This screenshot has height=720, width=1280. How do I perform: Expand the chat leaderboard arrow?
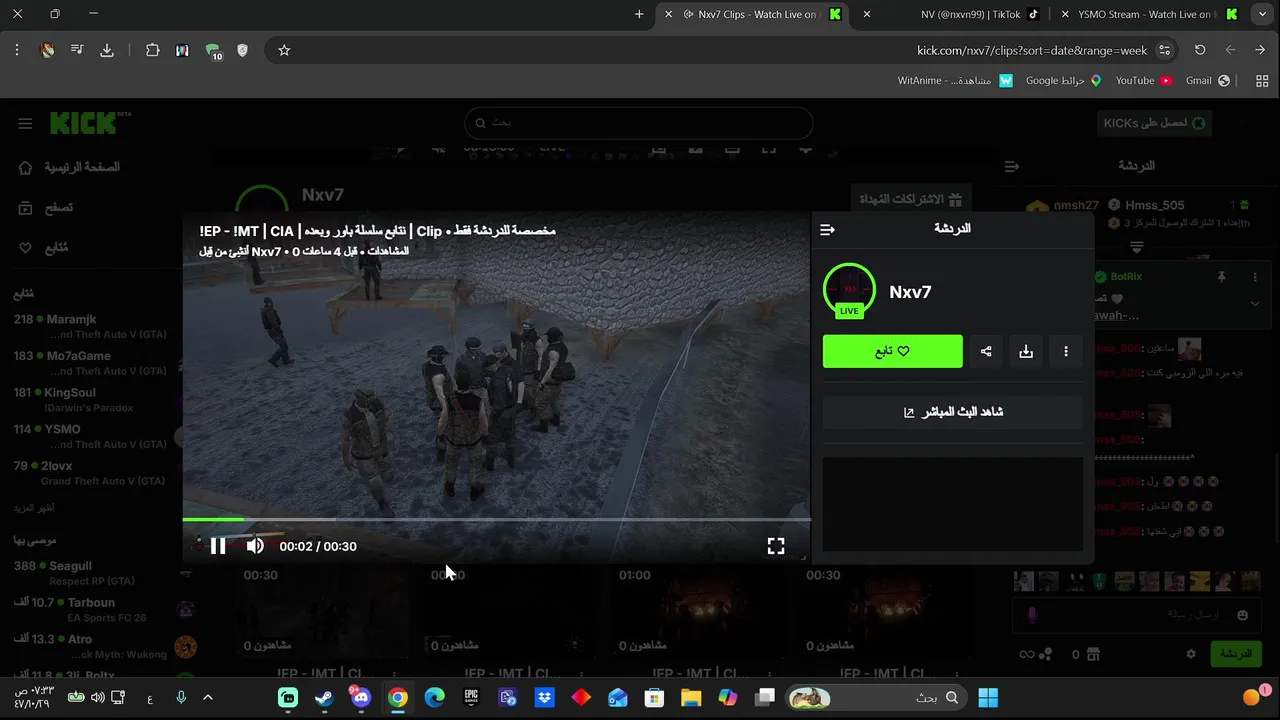coord(1136,246)
